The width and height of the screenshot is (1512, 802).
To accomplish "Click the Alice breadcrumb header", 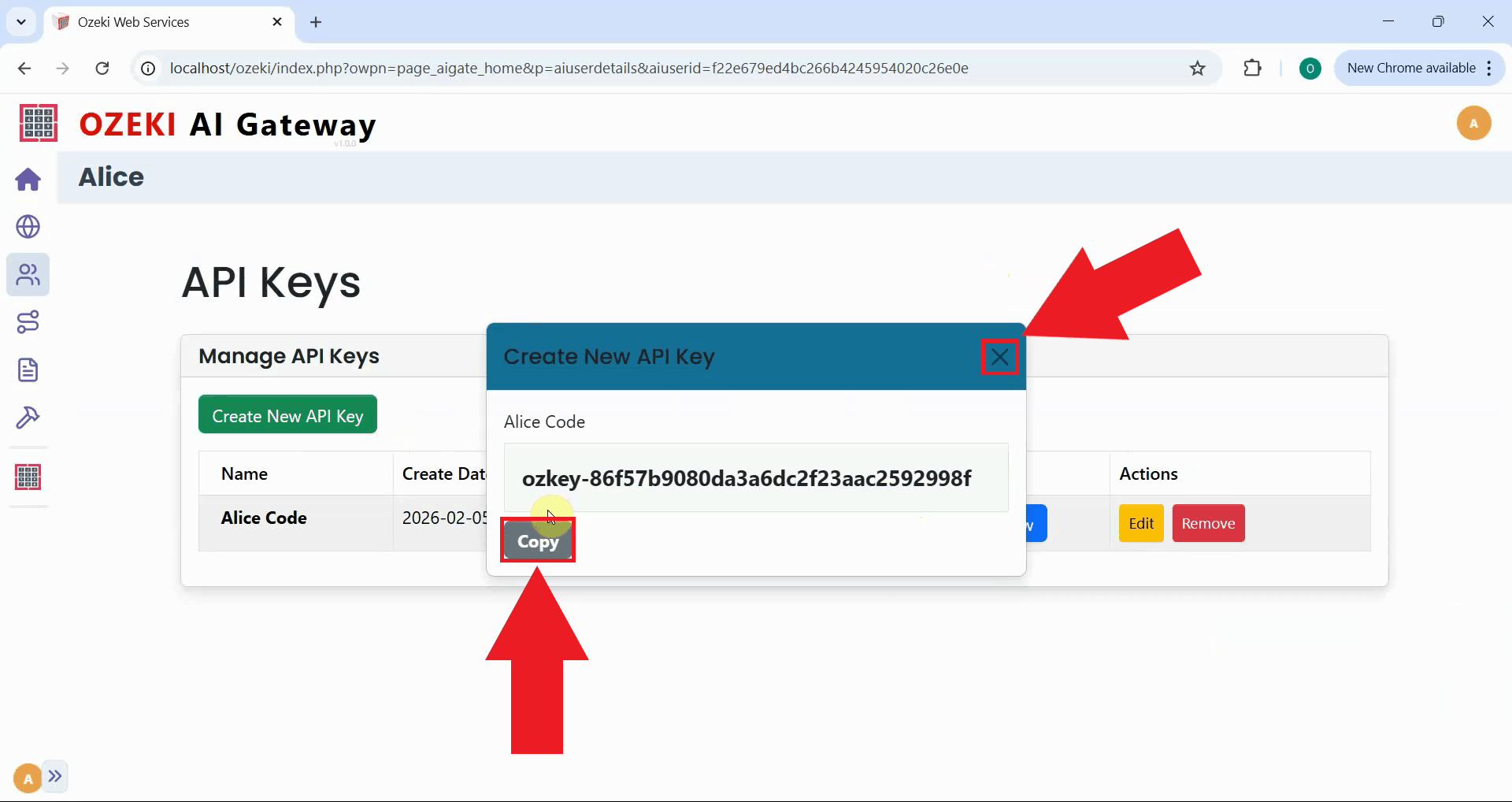I will (x=110, y=176).
